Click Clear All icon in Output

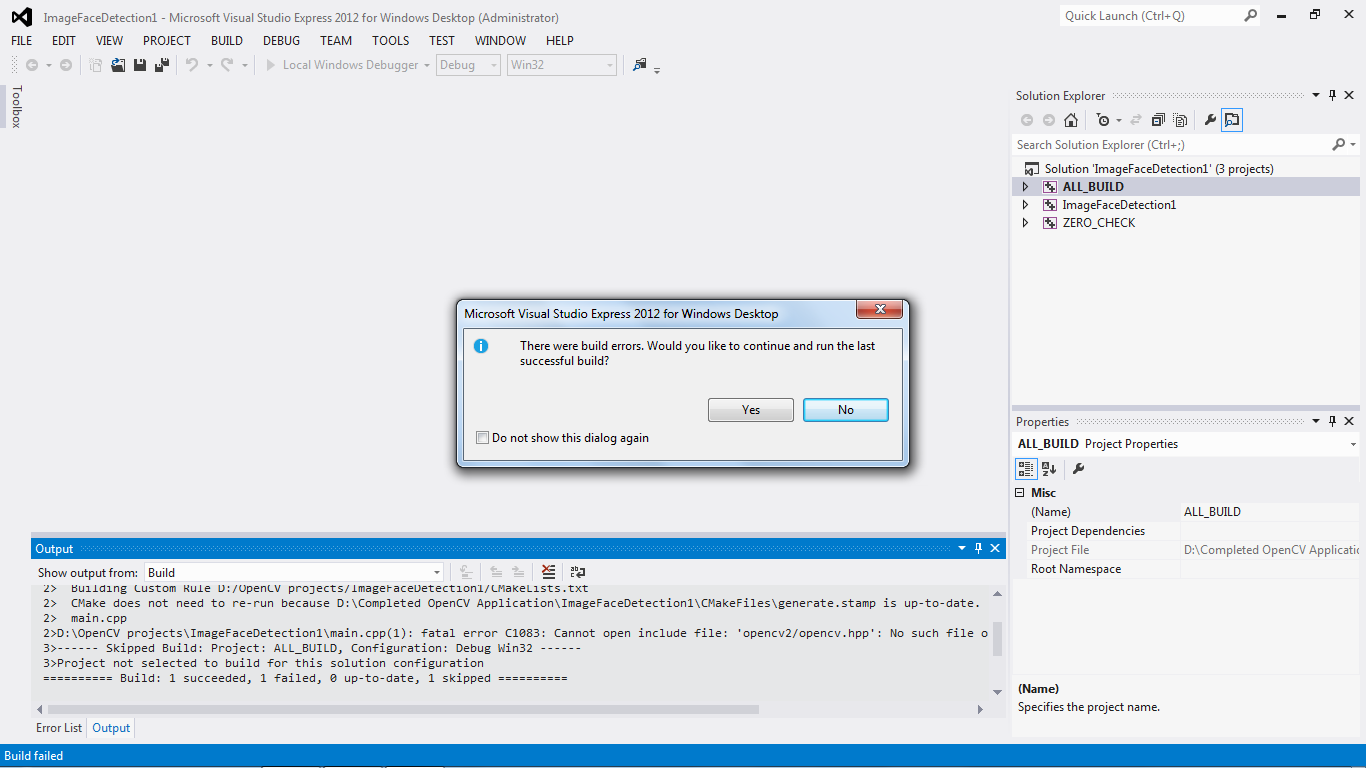[x=548, y=572]
